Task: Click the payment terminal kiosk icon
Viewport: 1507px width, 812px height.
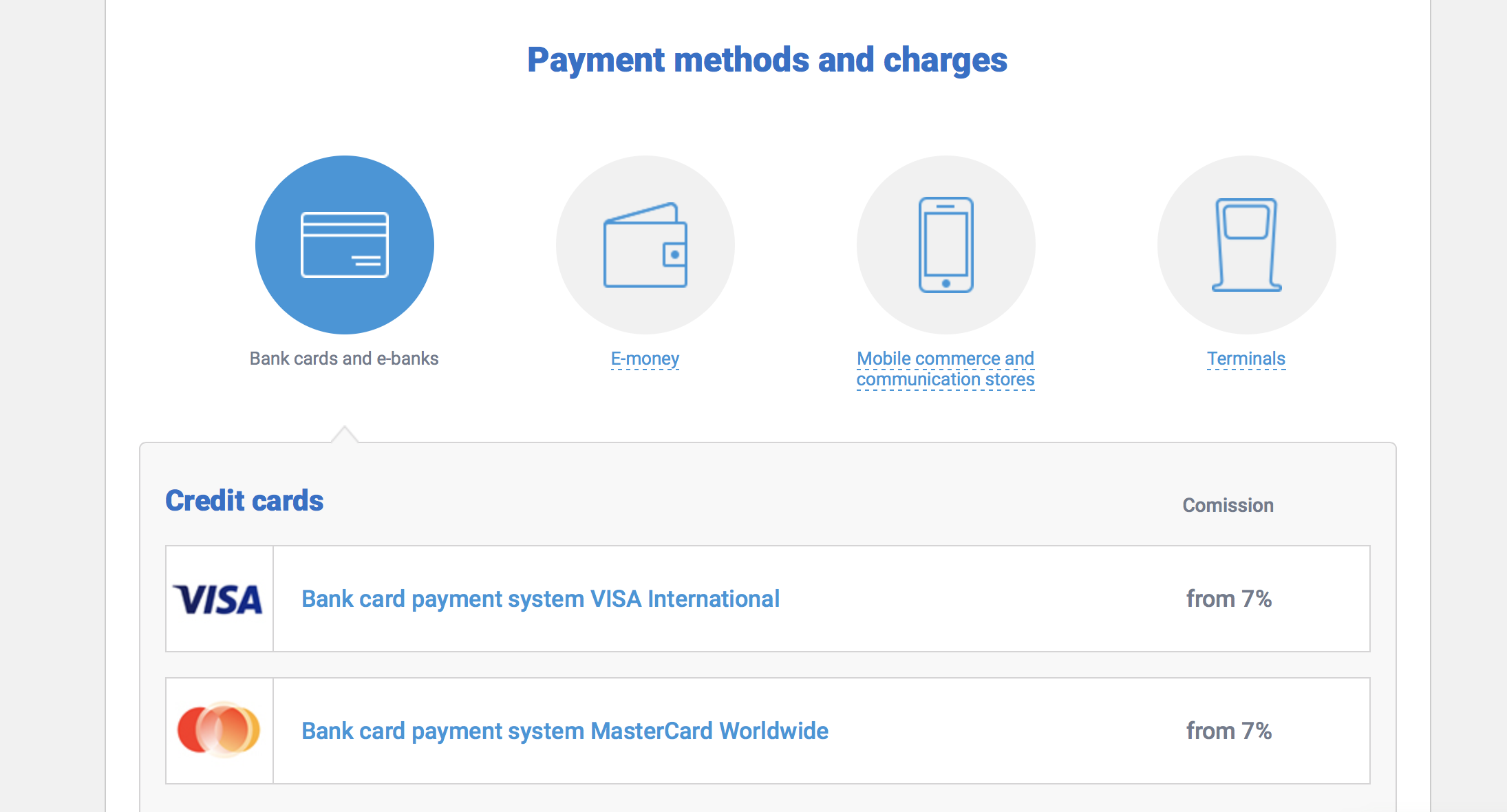Action: (x=1246, y=245)
